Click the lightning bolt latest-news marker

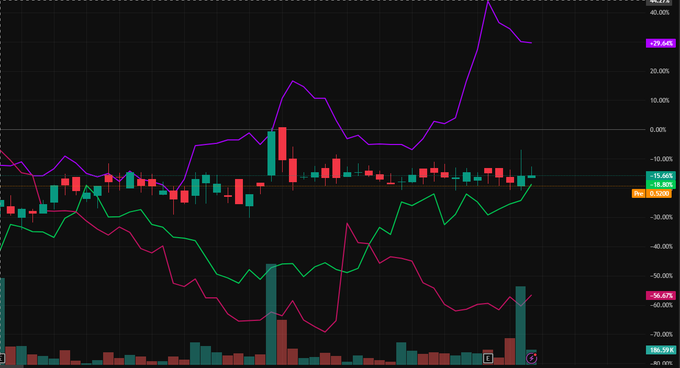tap(531, 358)
